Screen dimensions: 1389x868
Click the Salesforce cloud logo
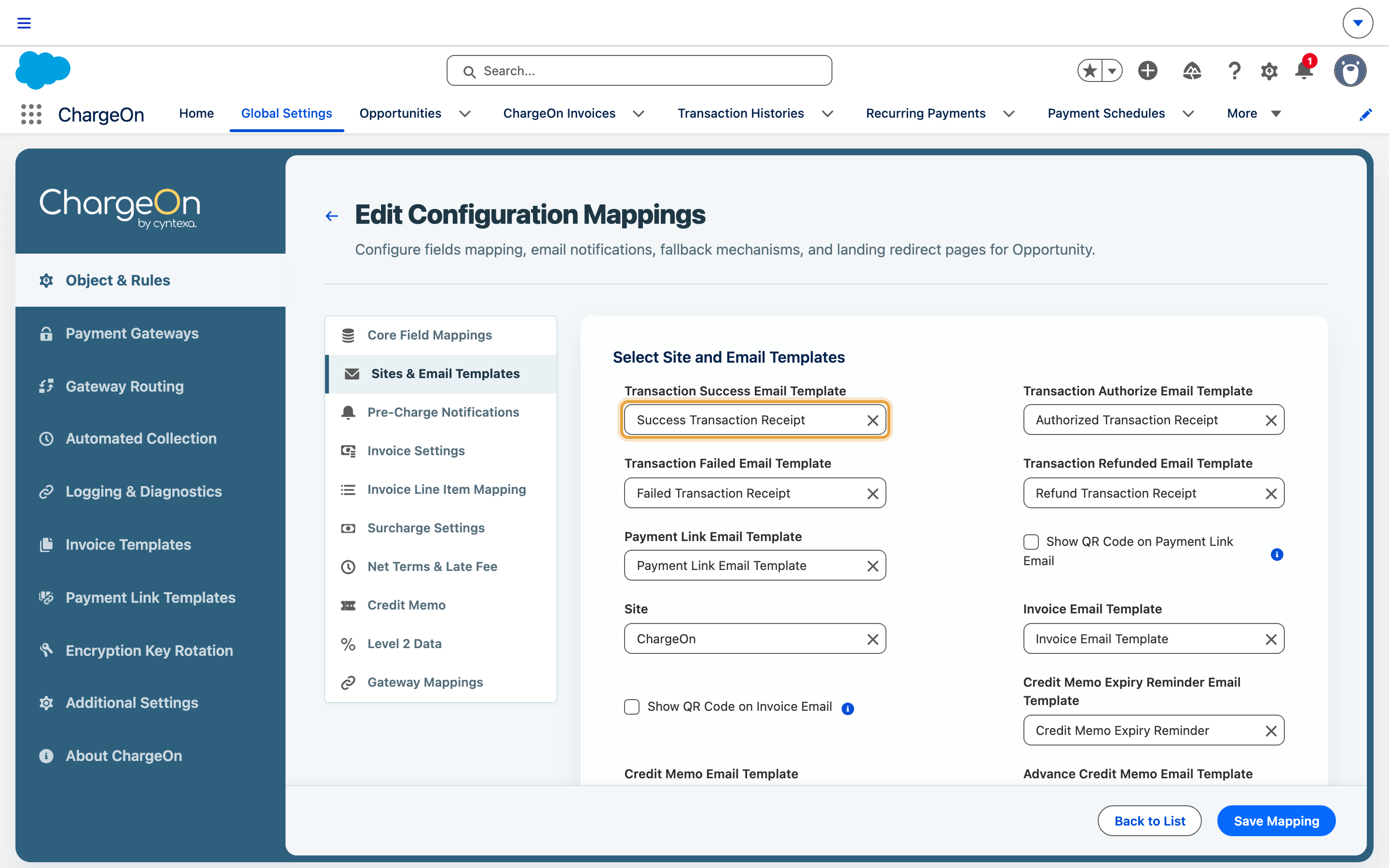click(x=43, y=70)
